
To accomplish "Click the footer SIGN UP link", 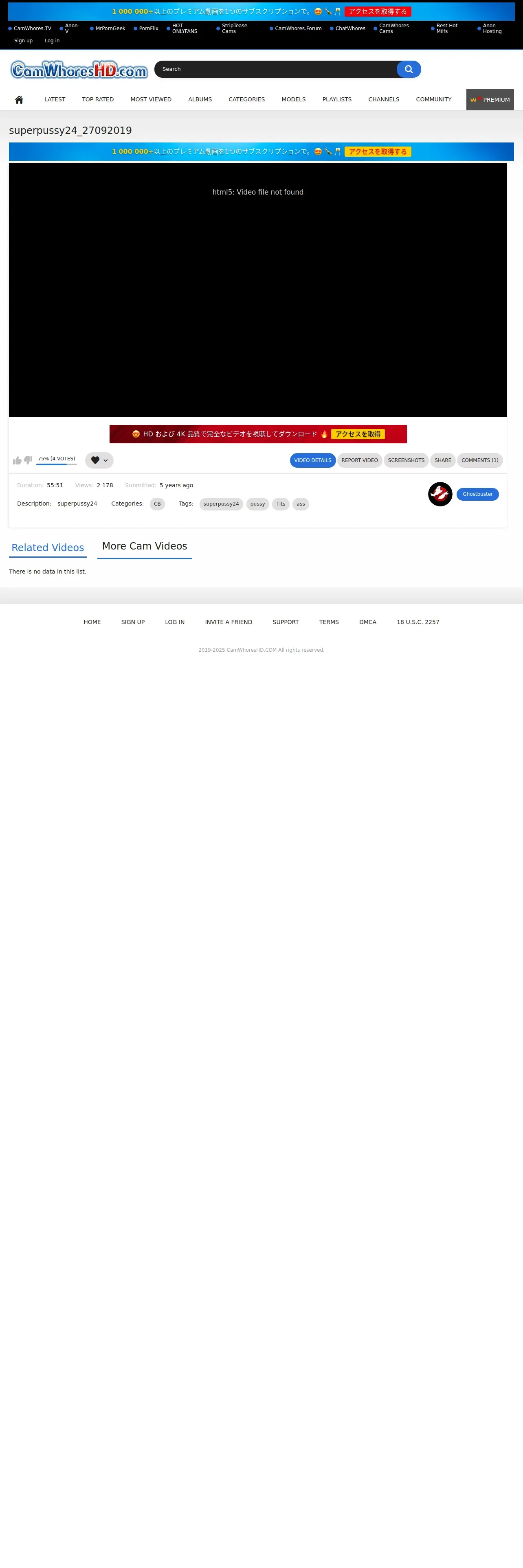I will coord(133,622).
